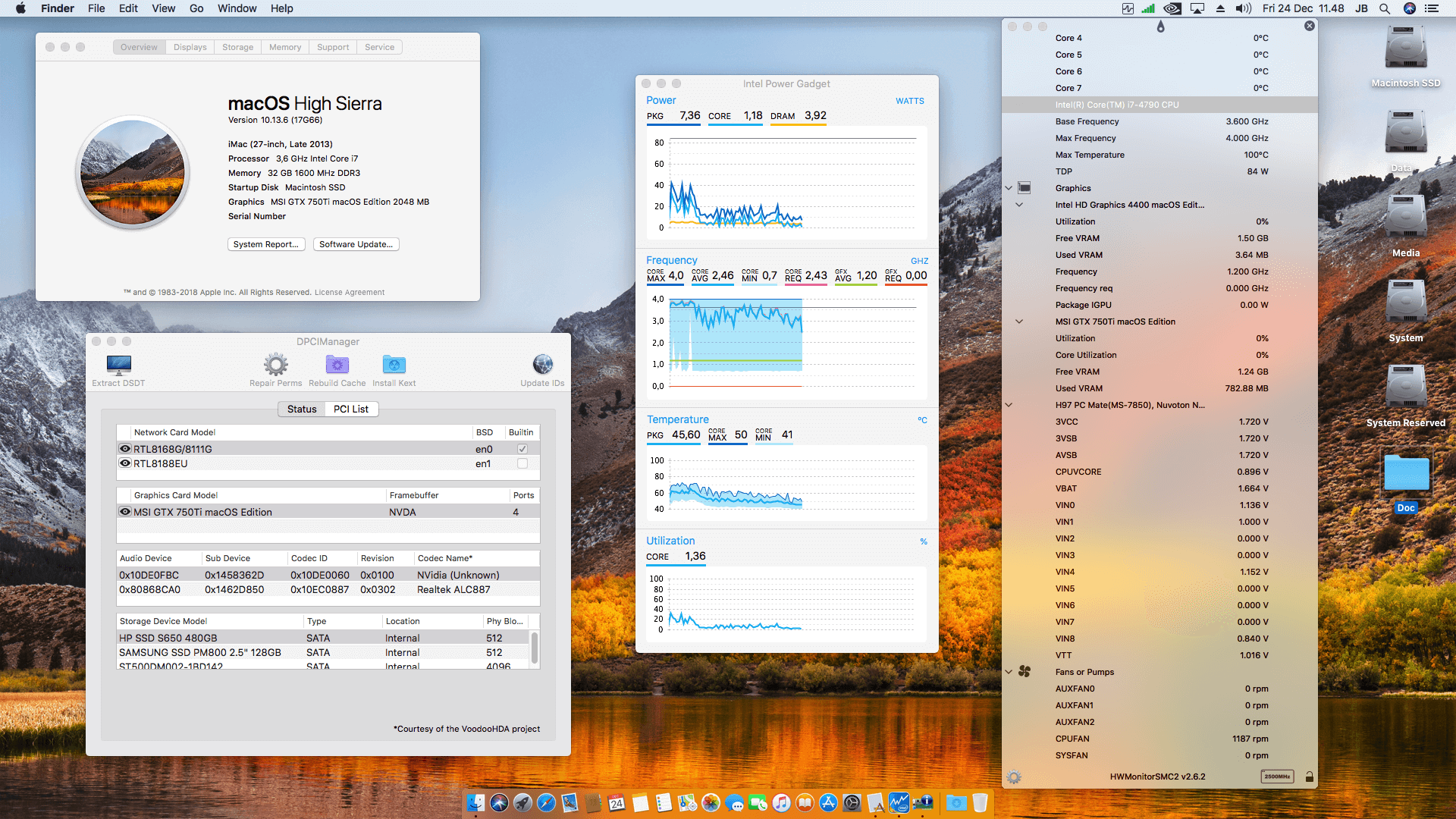
Task: Select the Extract DSDT icon in DPCIManager
Action: [x=118, y=366]
